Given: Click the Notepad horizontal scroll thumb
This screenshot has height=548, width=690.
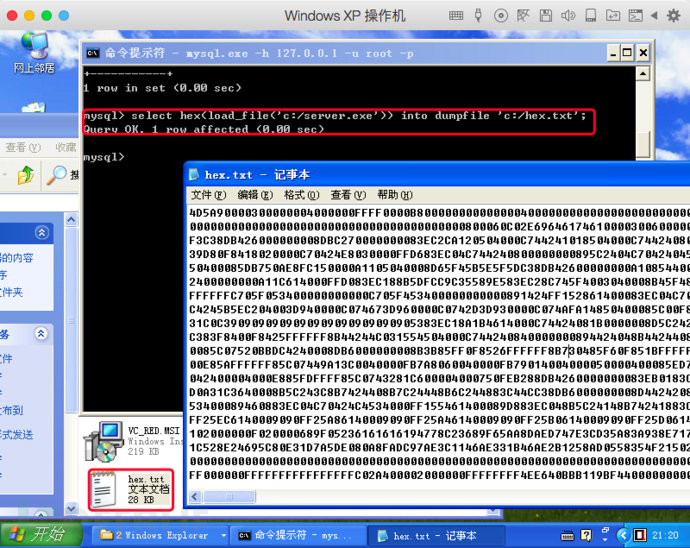Looking at the screenshot, I should tap(229, 497).
